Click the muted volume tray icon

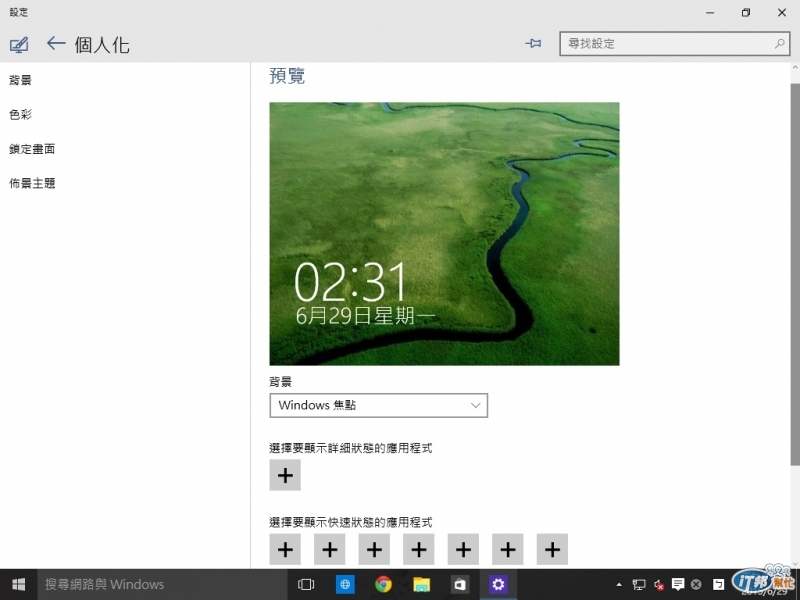659,585
